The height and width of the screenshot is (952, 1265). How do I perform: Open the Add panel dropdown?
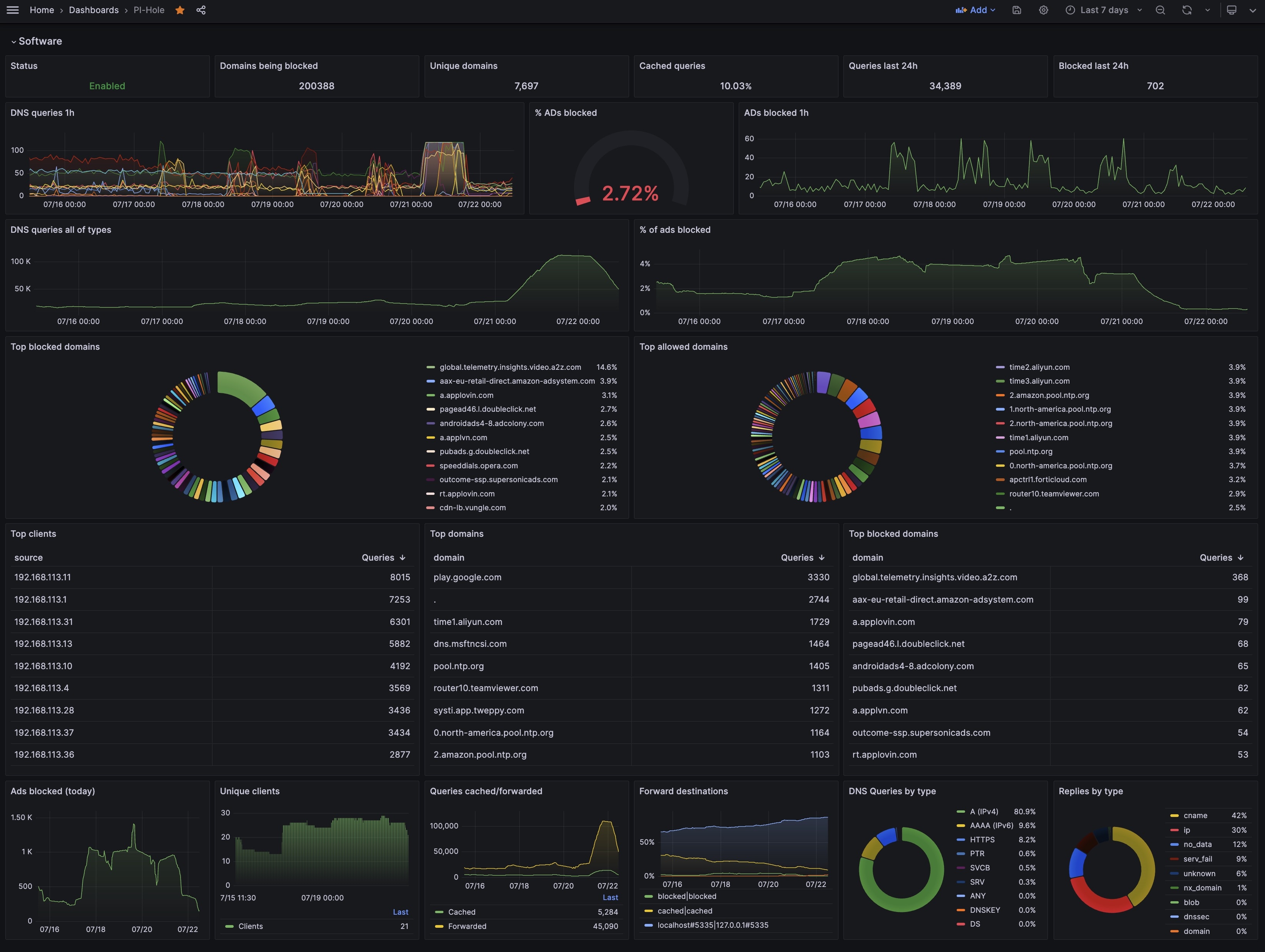[975, 10]
